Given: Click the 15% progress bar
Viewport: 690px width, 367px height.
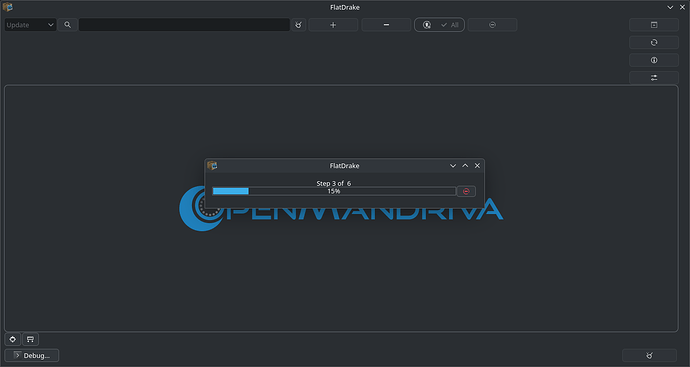Looking at the screenshot, I should (x=334, y=191).
